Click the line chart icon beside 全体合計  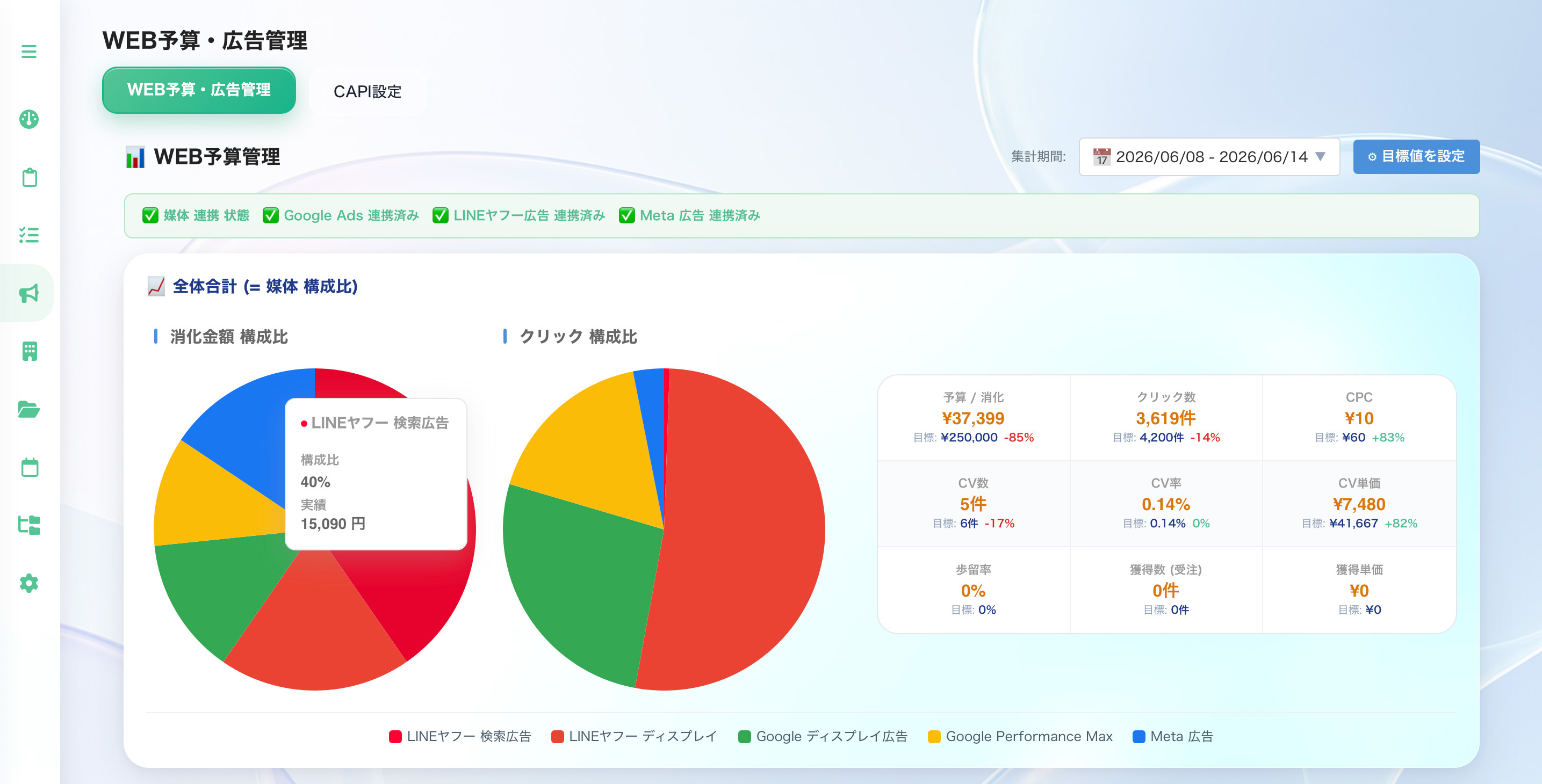(x=156, y=287)
